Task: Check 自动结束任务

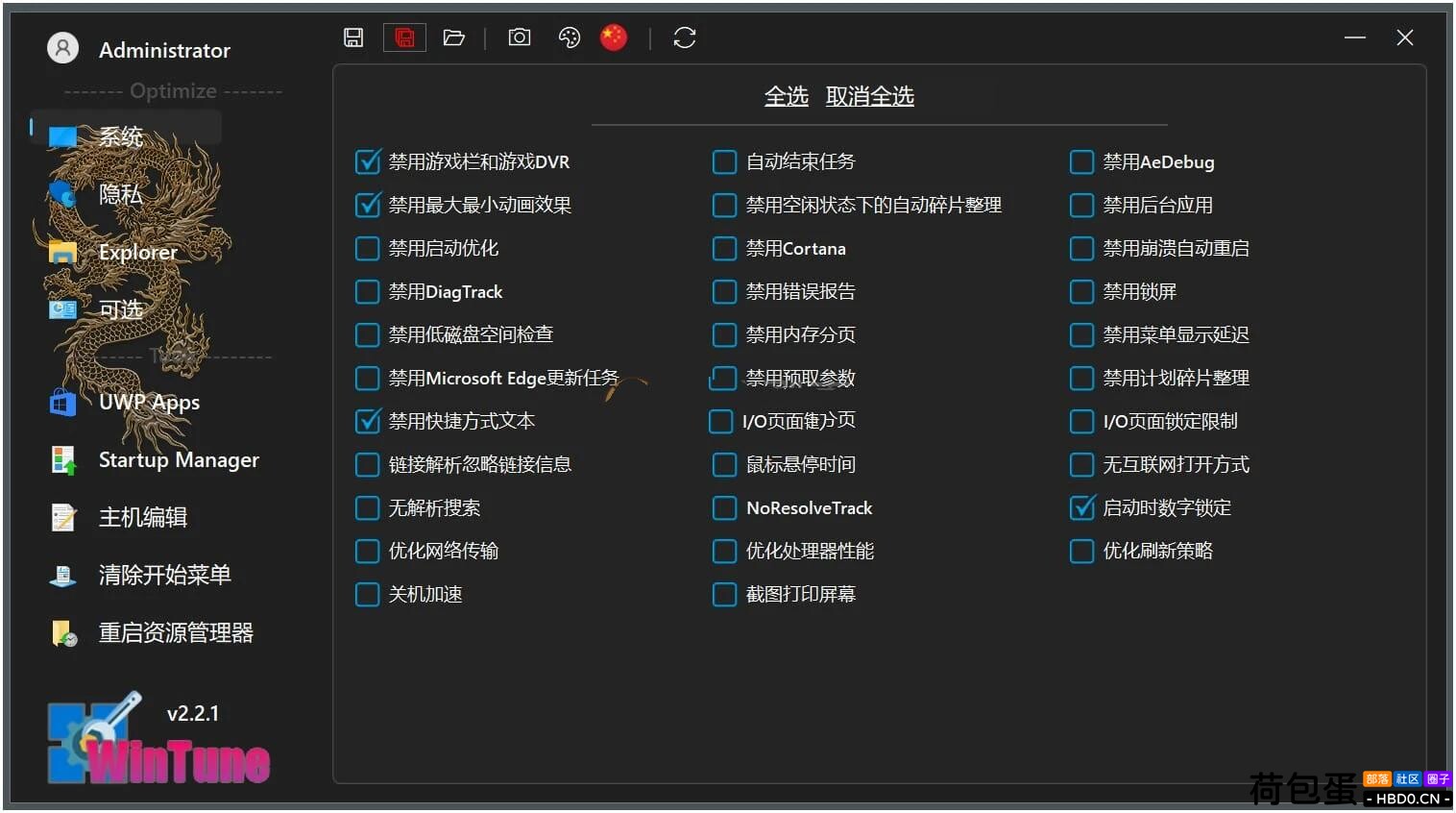Action: tap(725, 161)
